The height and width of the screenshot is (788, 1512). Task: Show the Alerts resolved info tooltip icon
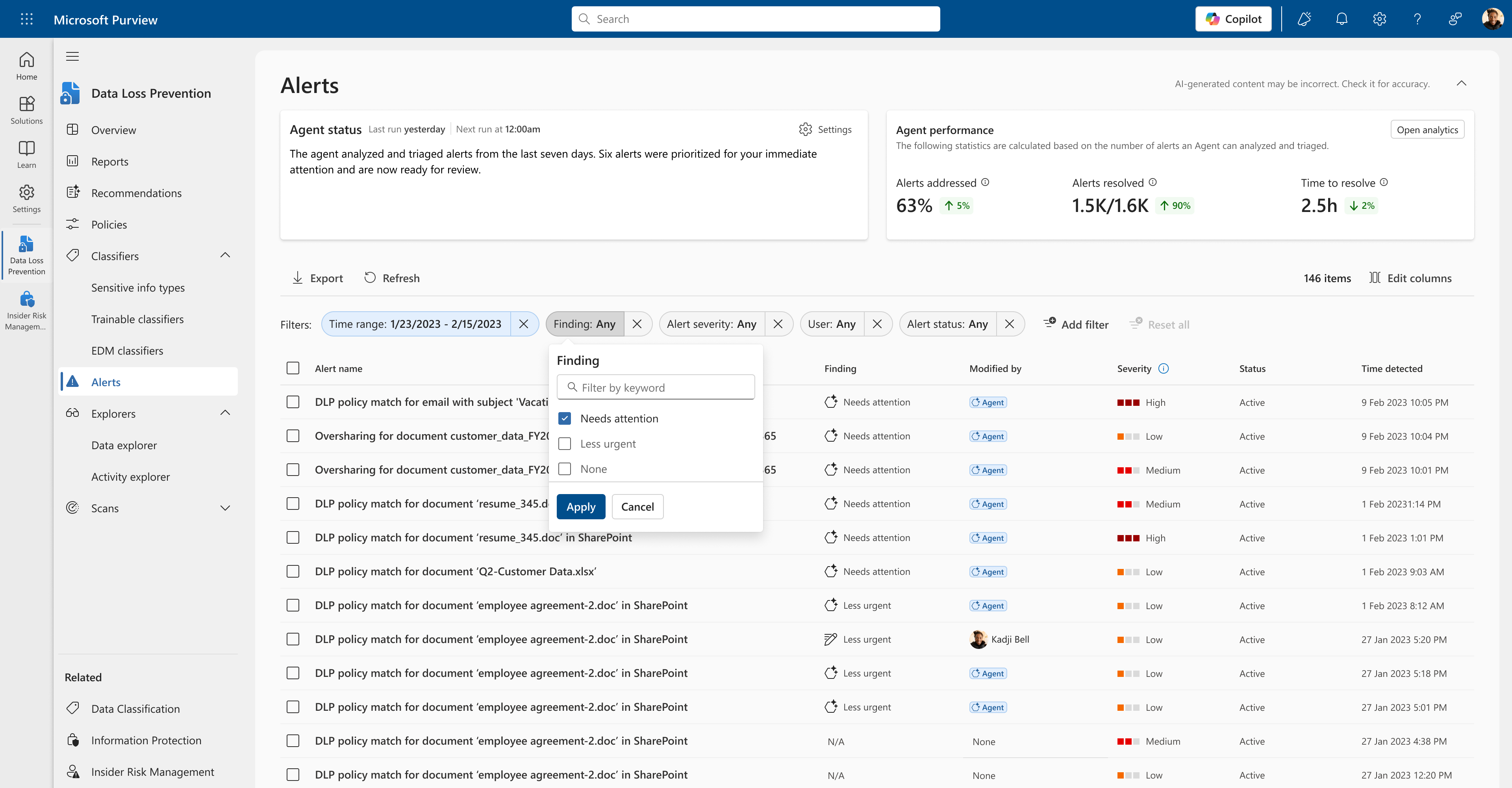[x=1152, y=182]
